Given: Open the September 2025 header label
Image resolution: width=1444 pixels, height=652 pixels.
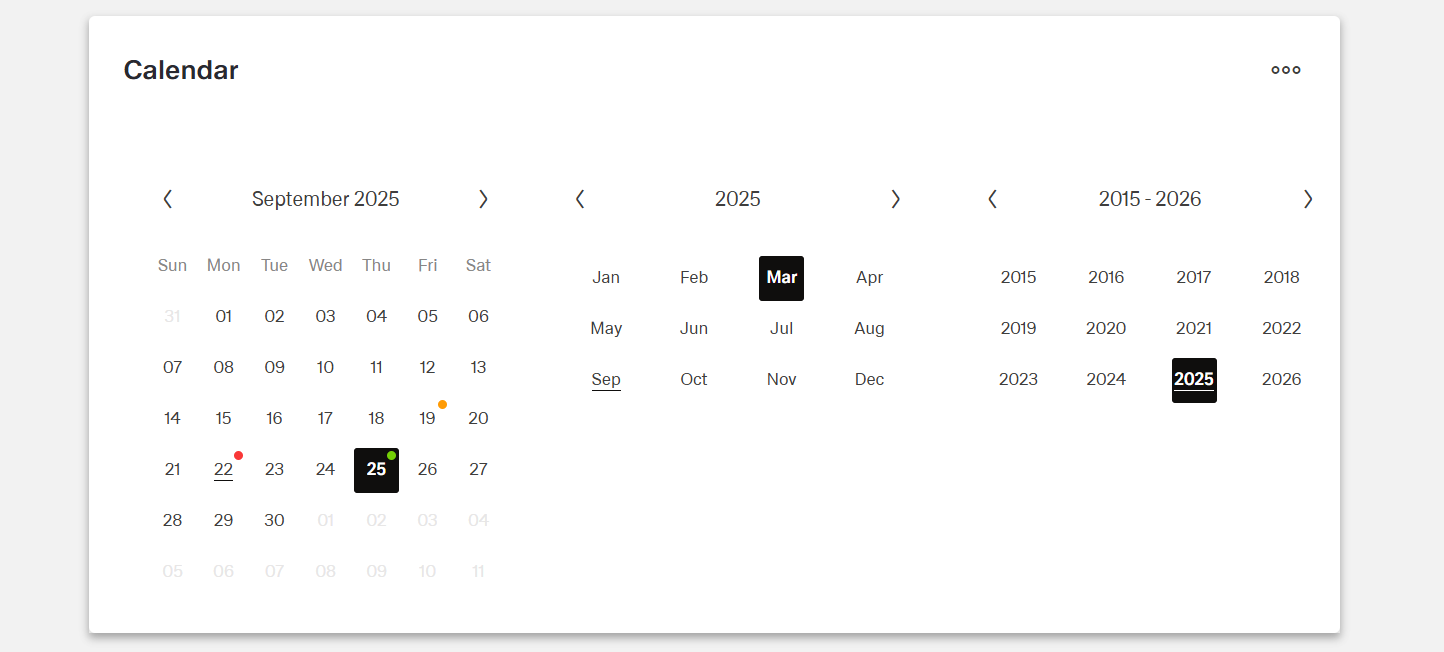Looking at the screenshot, I should point(325,199).
